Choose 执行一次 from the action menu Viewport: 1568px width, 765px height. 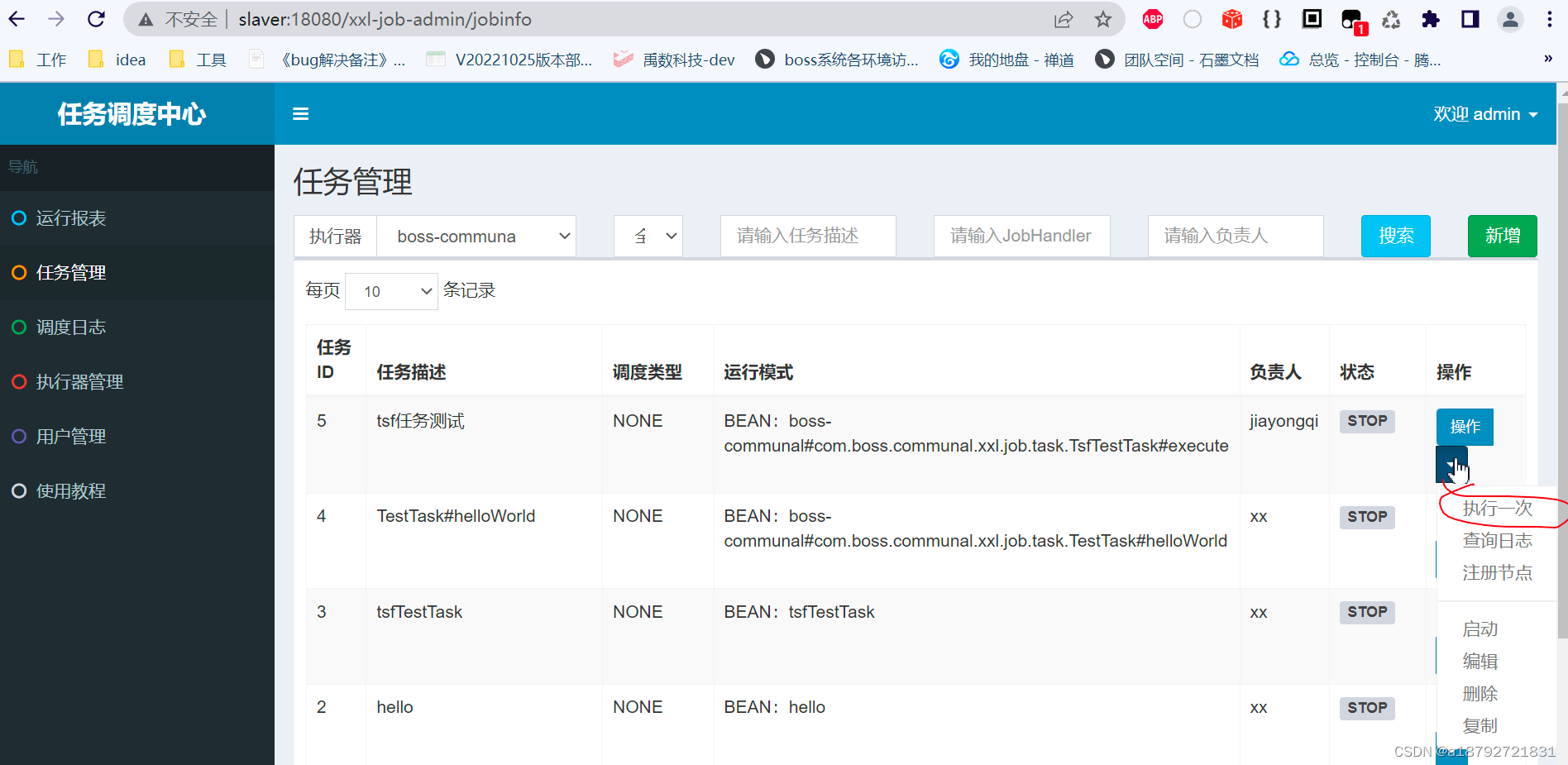[x=1497, y=509]
